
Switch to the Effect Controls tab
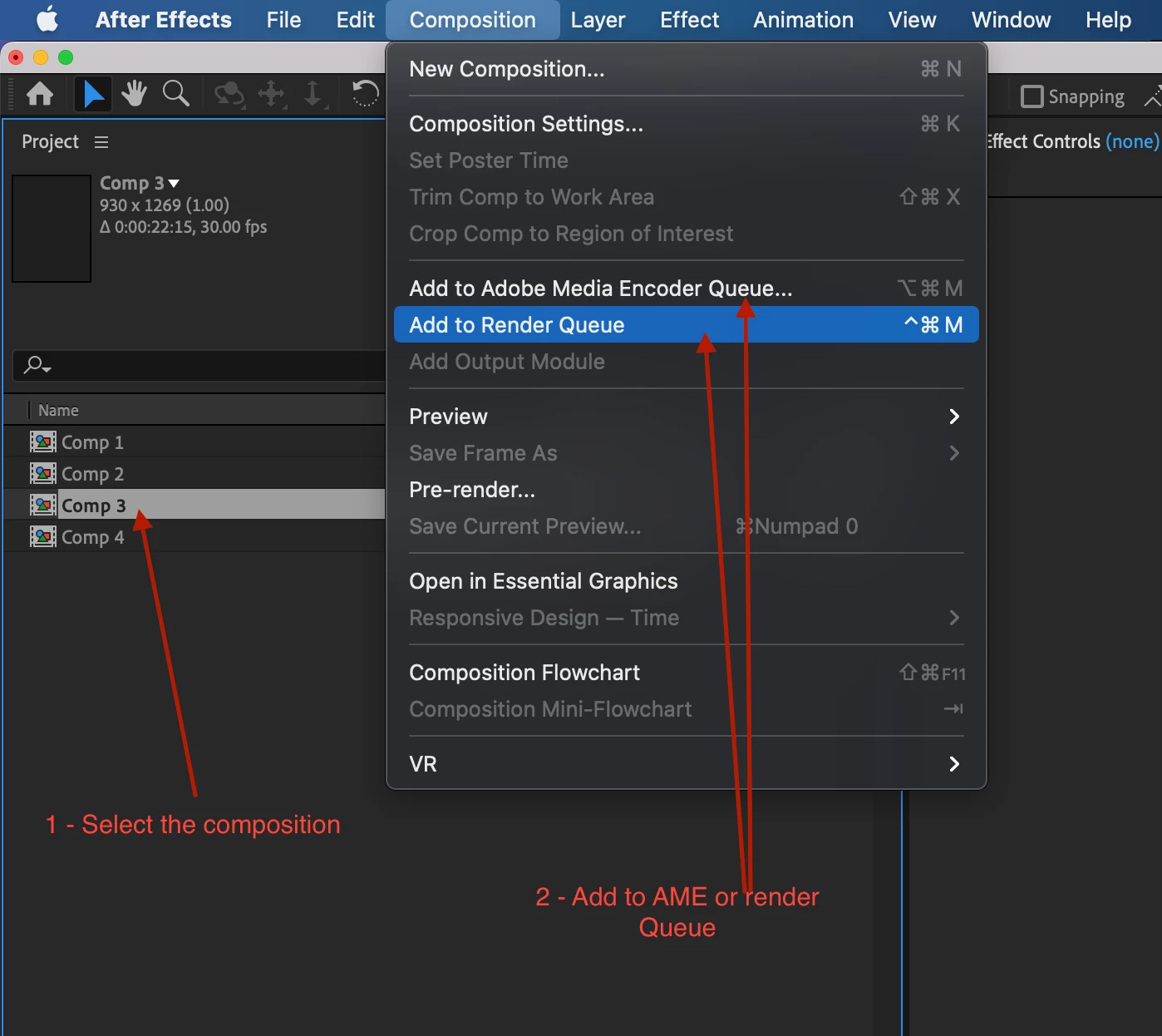1071,141
